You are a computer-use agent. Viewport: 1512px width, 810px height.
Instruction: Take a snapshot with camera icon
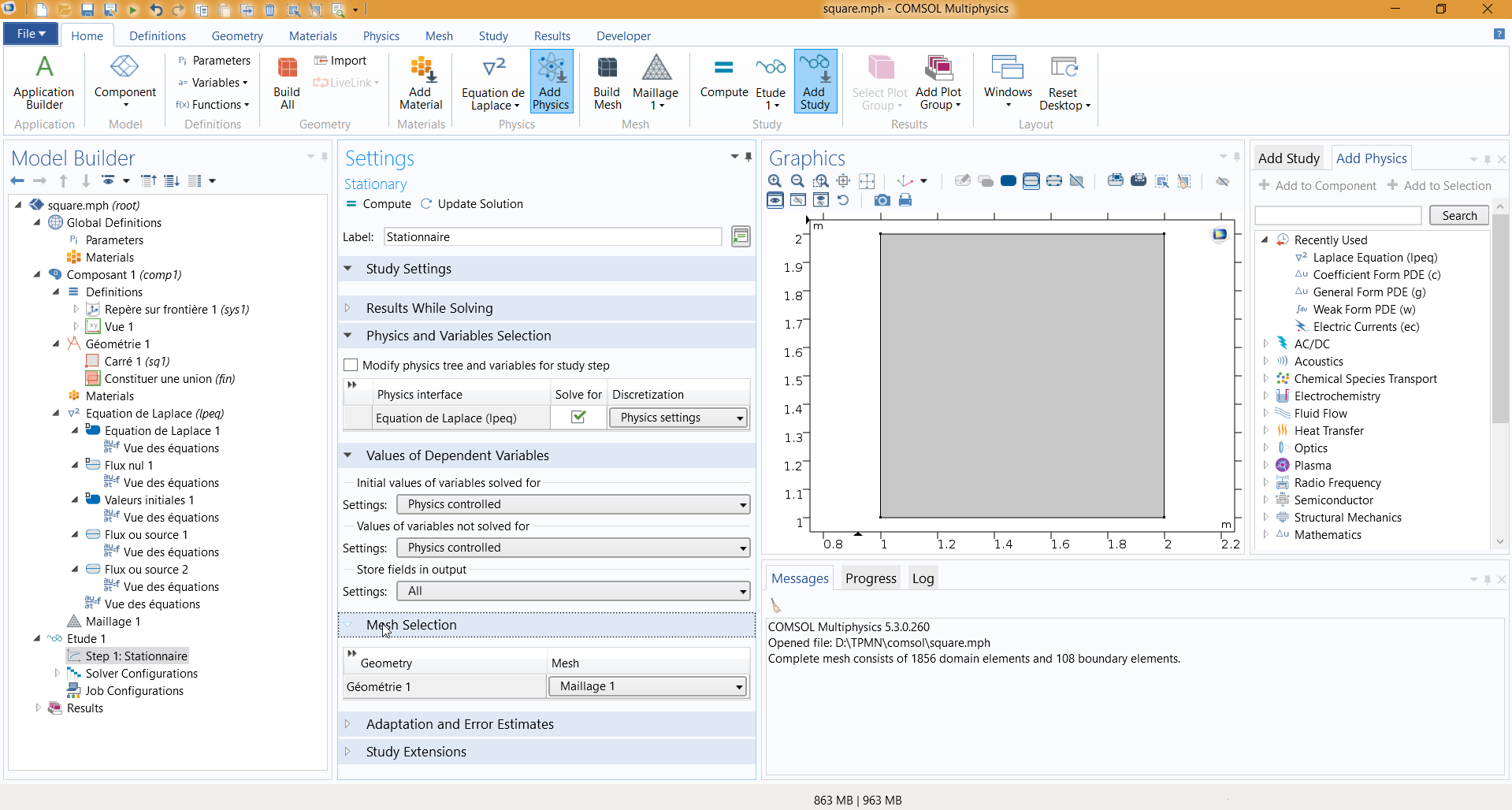pyautogui.click(x=882, y=200)
